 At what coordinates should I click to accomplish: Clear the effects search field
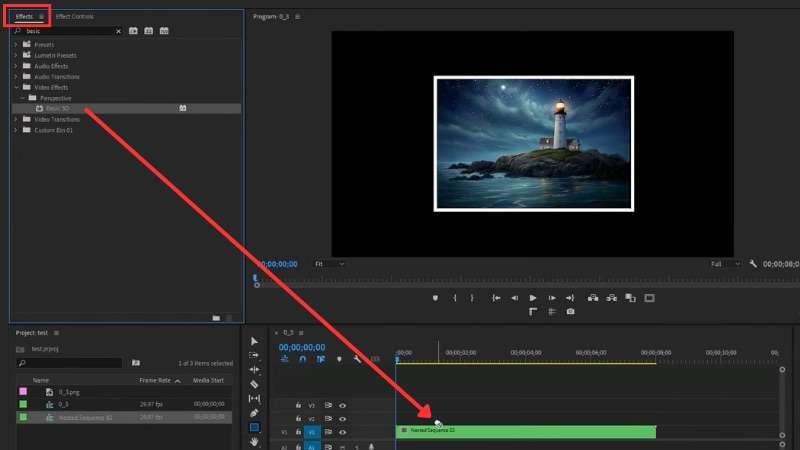[x=118, y=31]
